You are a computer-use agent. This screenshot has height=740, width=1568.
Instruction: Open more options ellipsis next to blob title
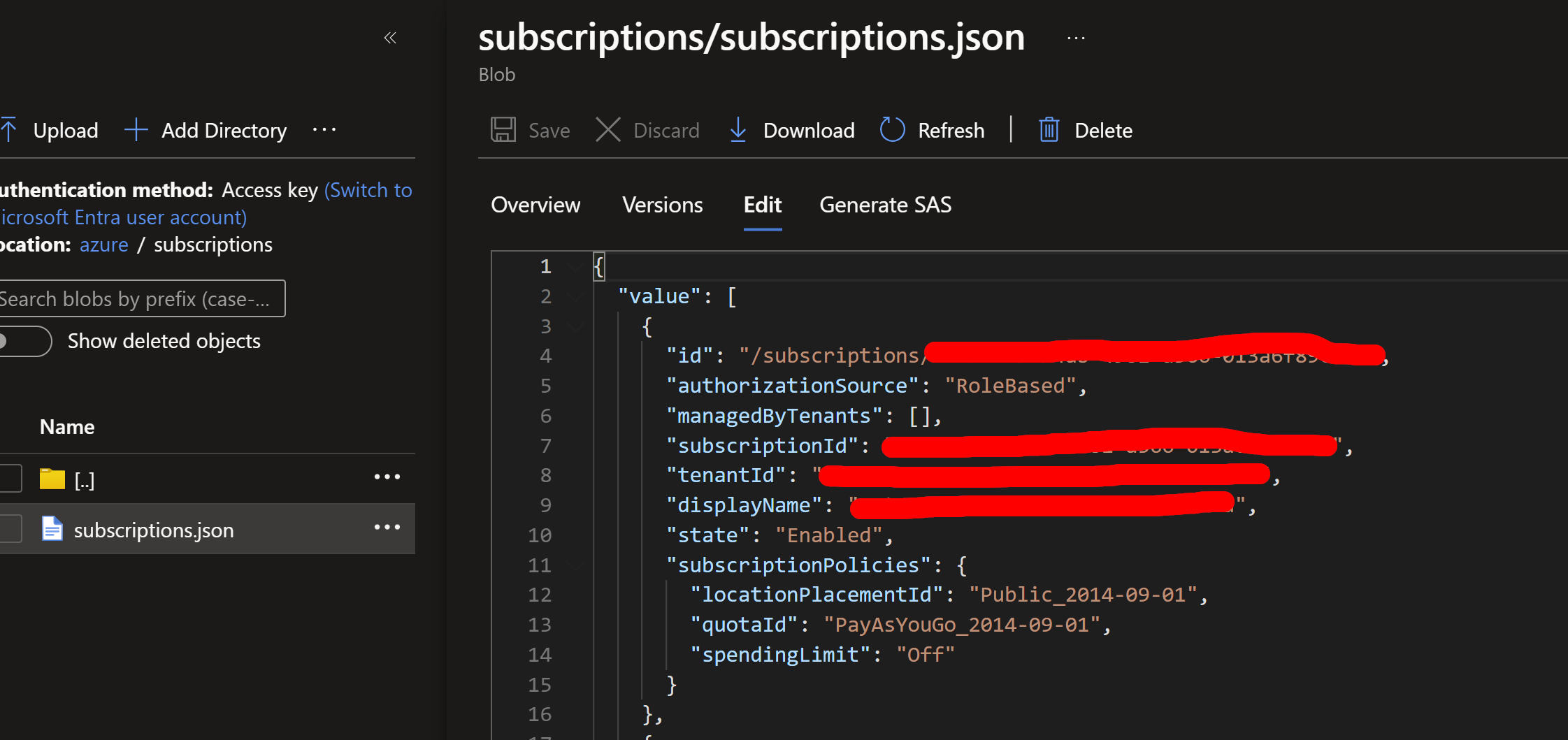tap(1076, 38)
